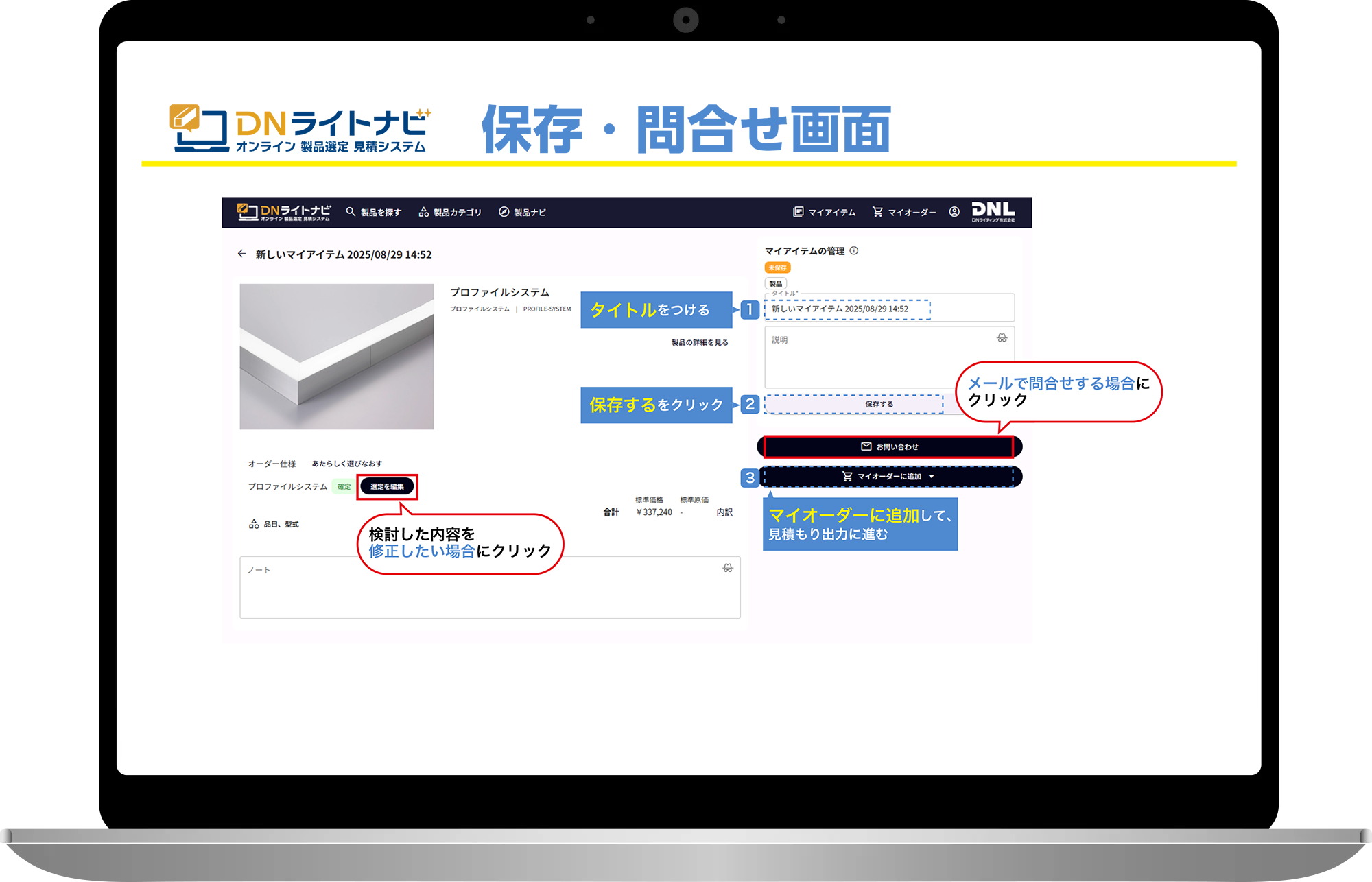Click the 未保存 status badge
The width and height of the screenshot is (1372, 882).
click(777, 267)
